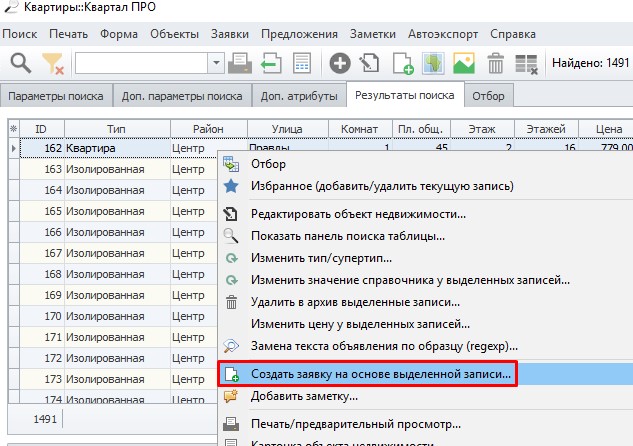Switch to Отбор tab

[488, 96]
